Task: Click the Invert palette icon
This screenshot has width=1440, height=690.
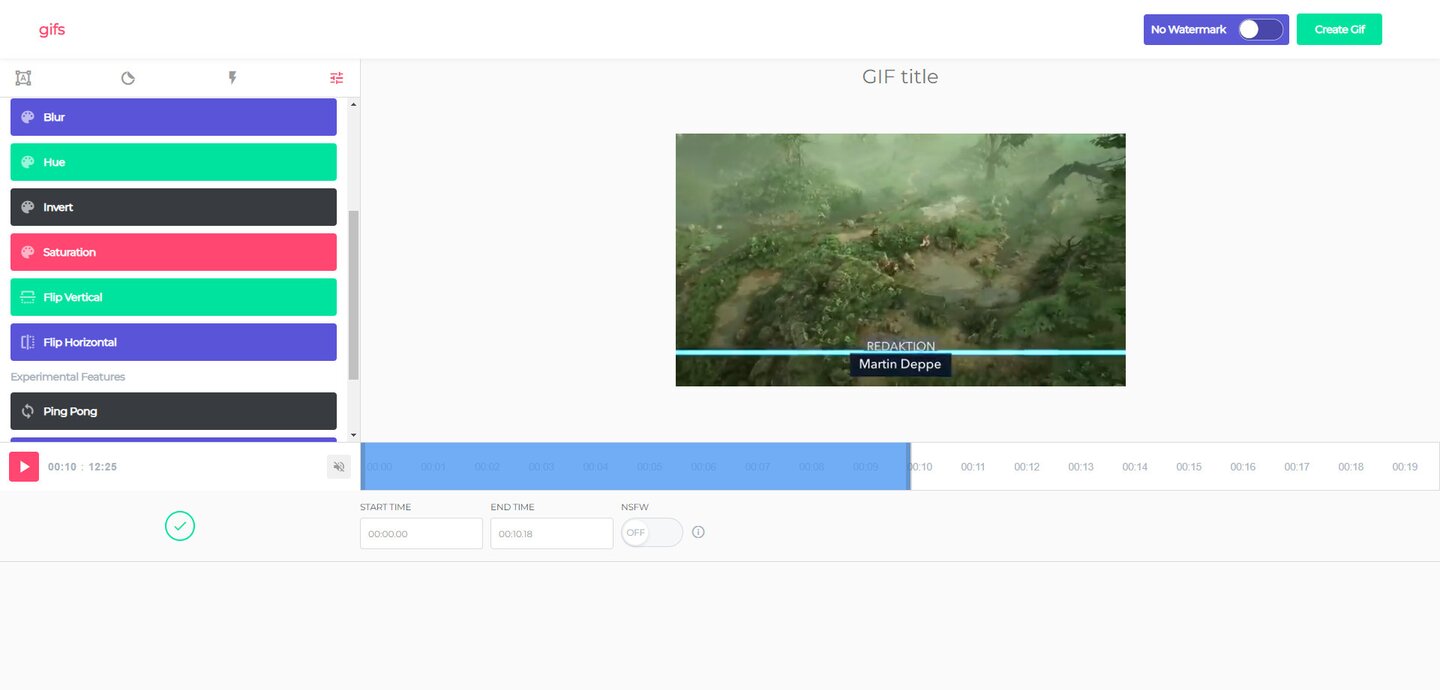Action: (28, 207)
